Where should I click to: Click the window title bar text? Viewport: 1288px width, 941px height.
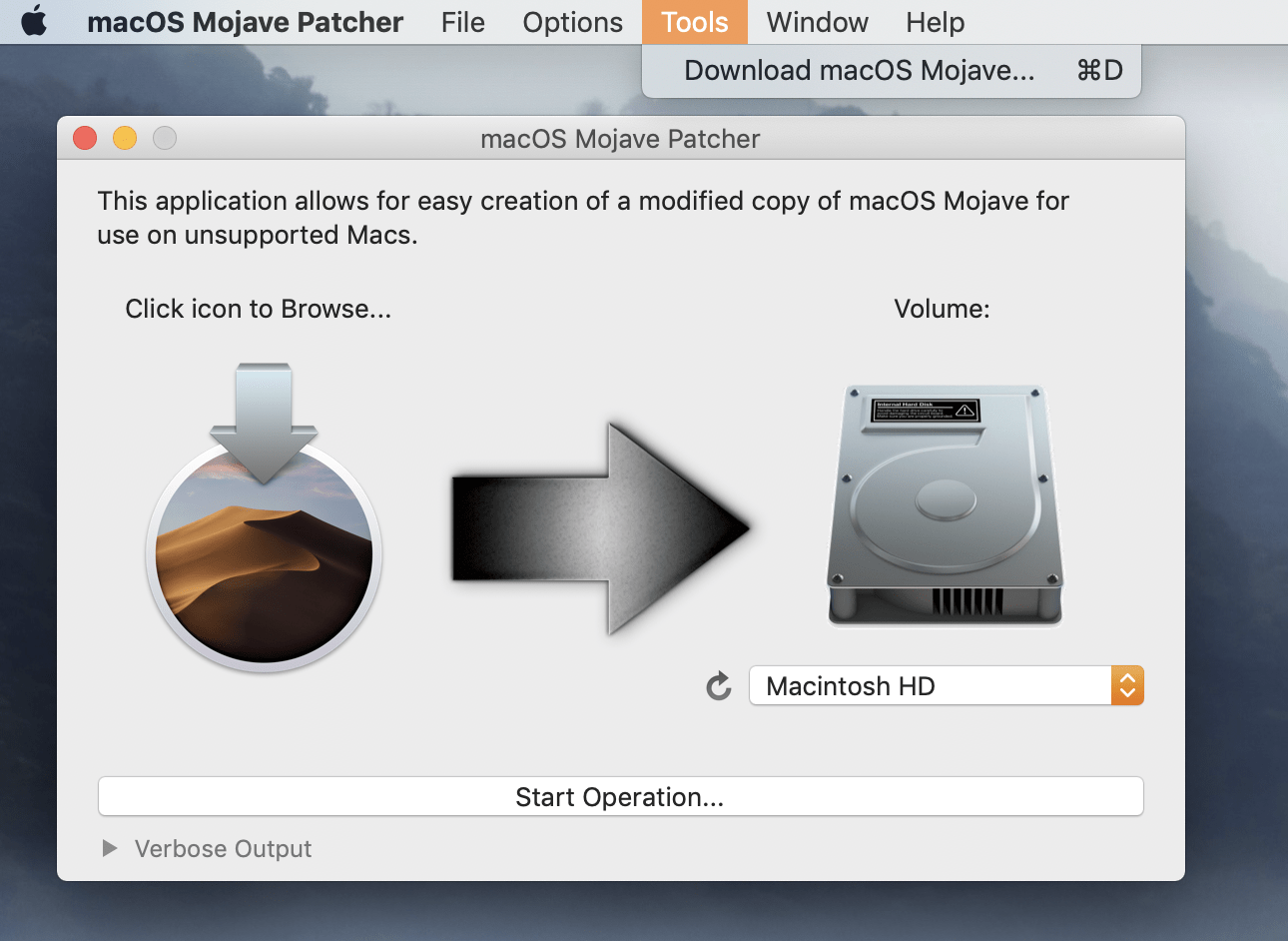(x=620, y=139)
